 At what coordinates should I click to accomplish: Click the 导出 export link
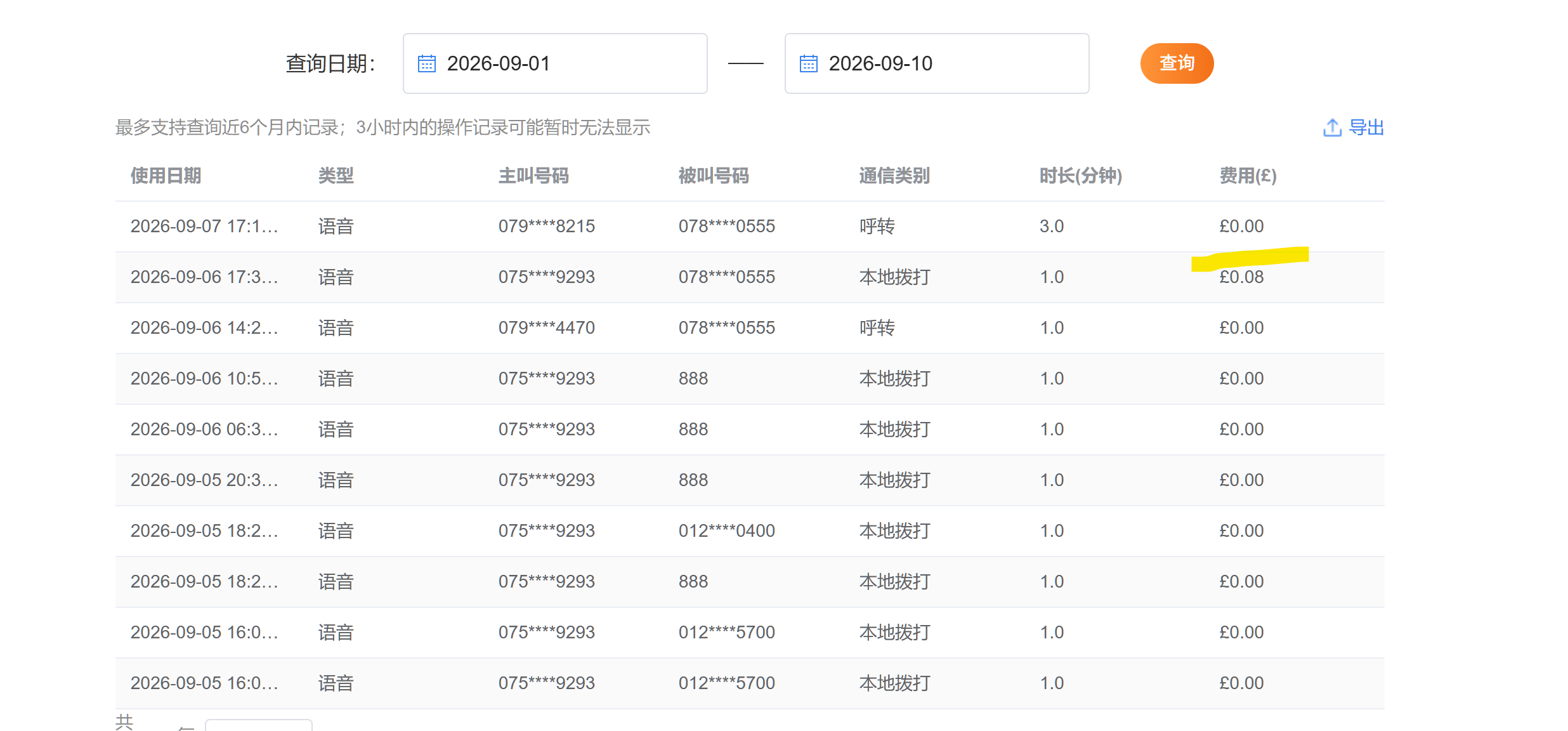1366,128
